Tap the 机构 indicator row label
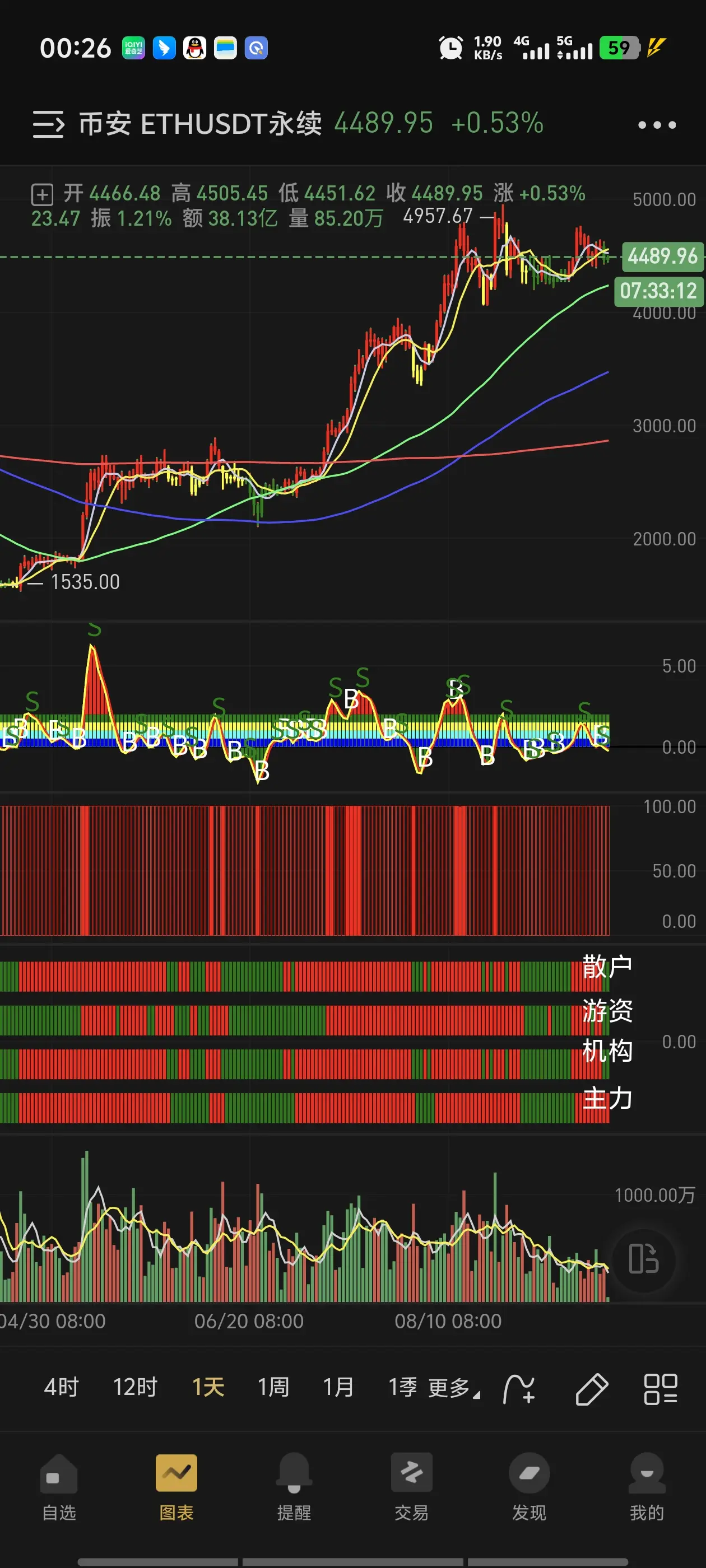 click(607, 1051)
